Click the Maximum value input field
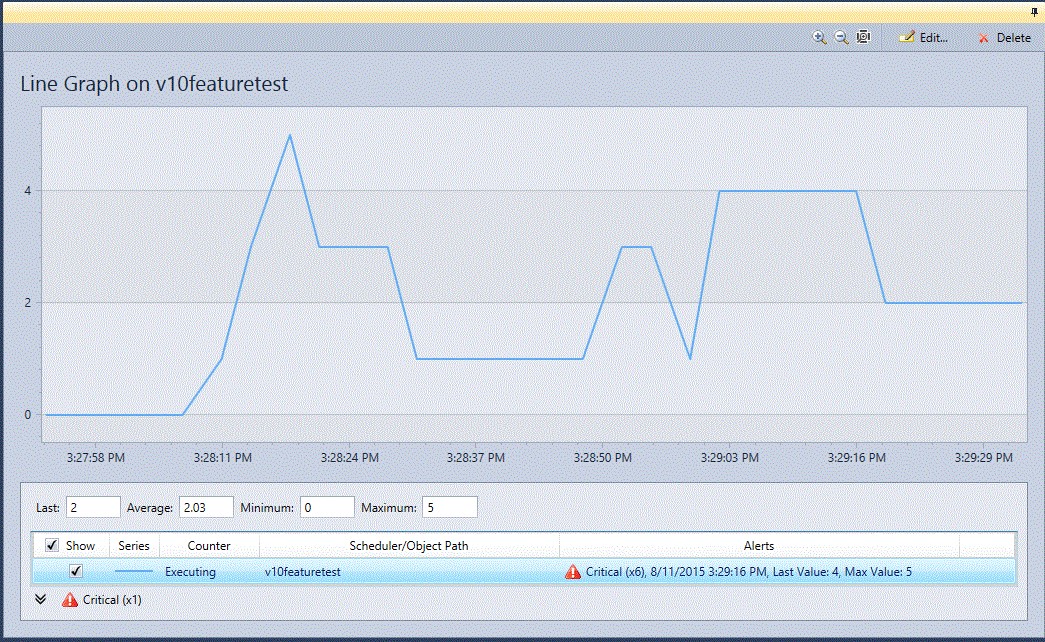 (449, 507)
